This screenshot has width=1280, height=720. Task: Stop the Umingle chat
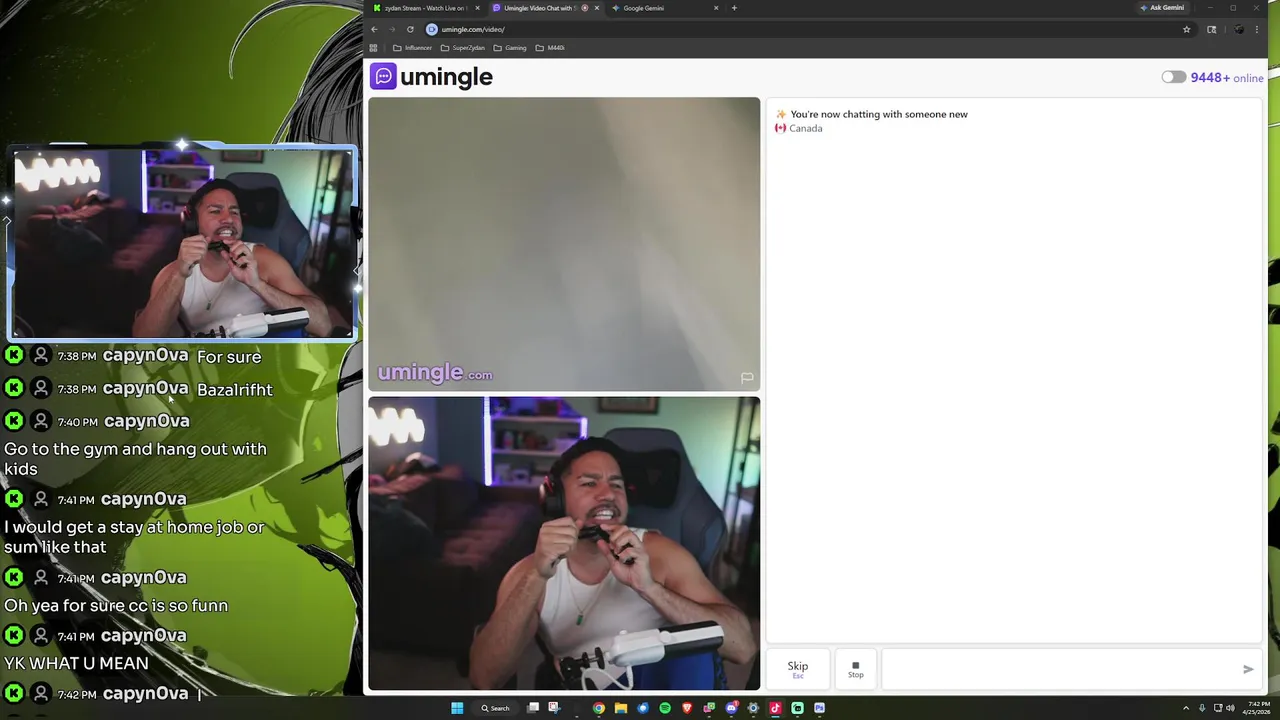pyautogui.click(x=855, y=669)
